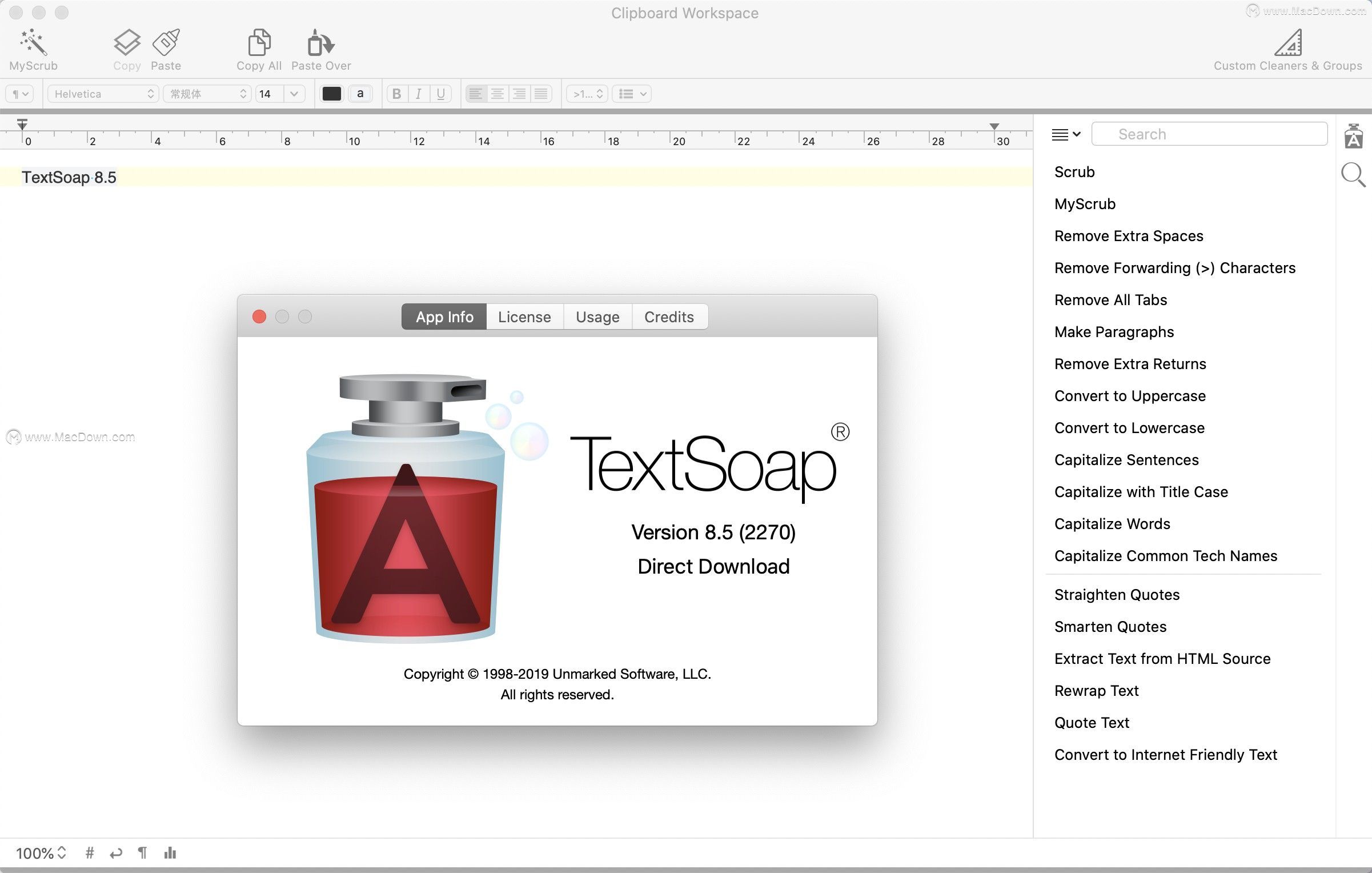Toggle bold text formatting

click(397, 94)
